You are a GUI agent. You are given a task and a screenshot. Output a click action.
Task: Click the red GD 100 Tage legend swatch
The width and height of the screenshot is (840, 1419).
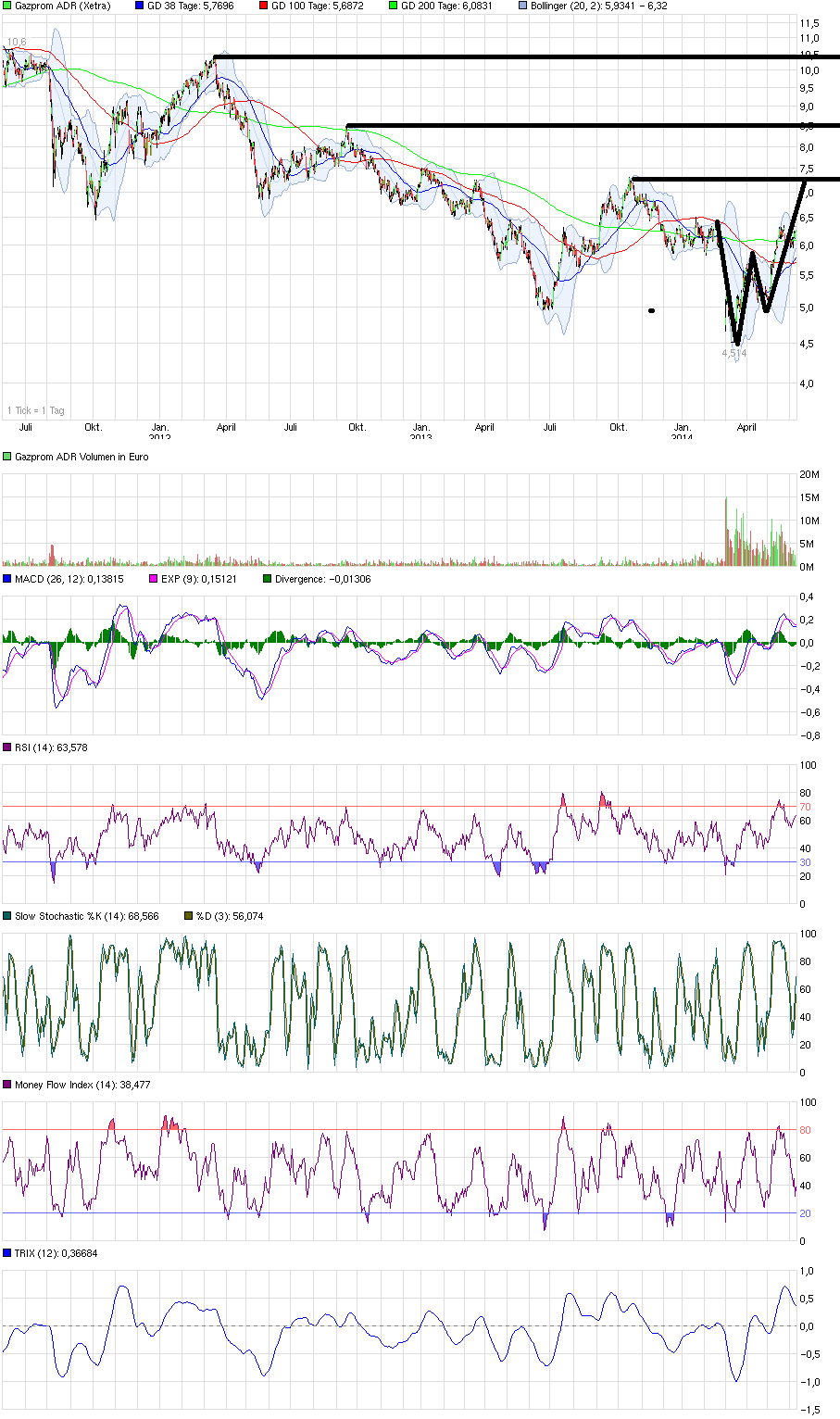[264, 6]
